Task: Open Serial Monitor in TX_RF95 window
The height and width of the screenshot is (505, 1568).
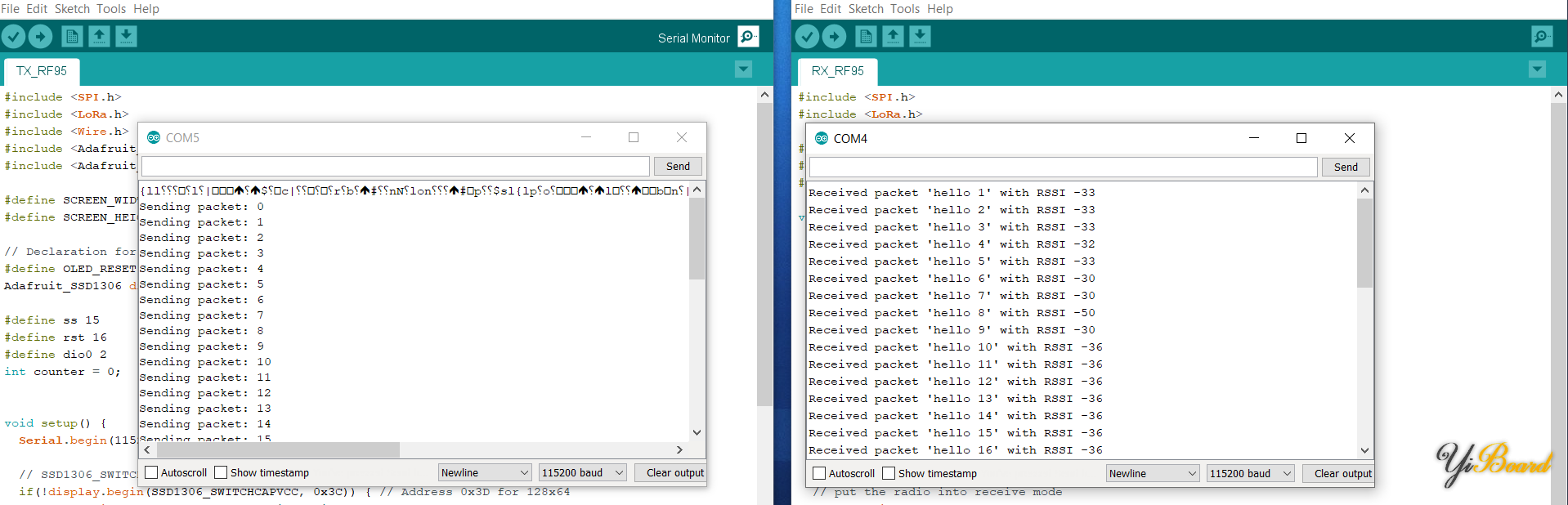Action: [x=748, y=37]
